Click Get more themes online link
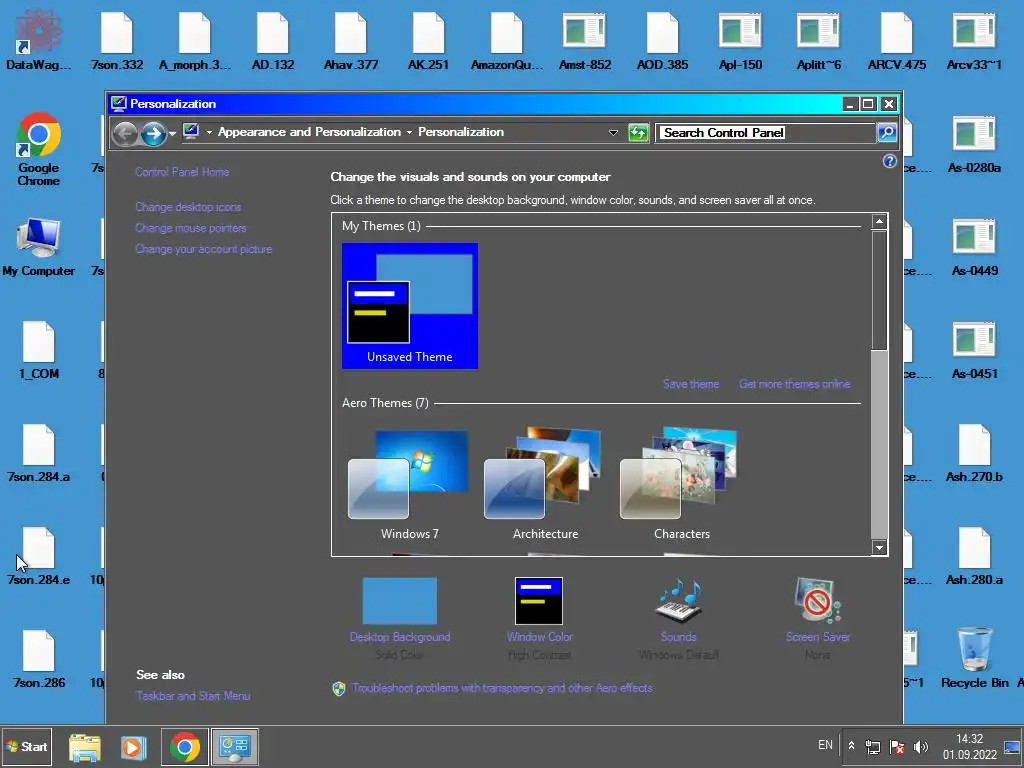The image size is (1024, 768). (795, 384)
